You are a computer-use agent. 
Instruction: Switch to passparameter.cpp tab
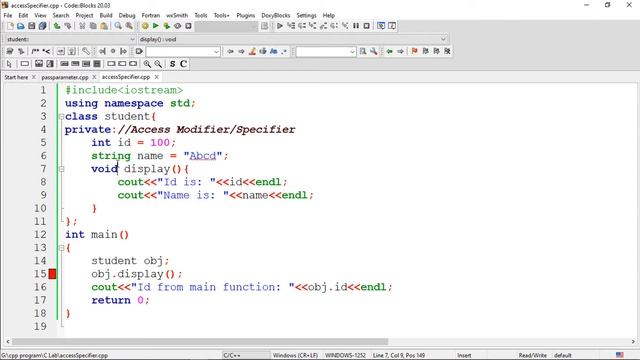point(65,77)
